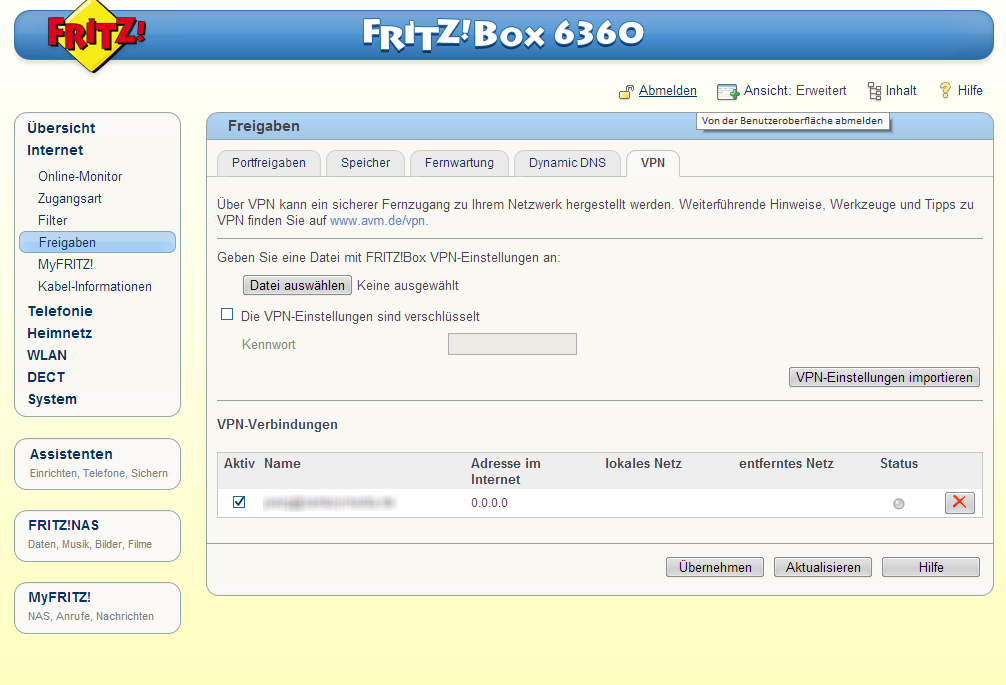Click the Keine ausgewählt file status text
The width and height of the screenshot is (1006, 685).
pos(407,285)
